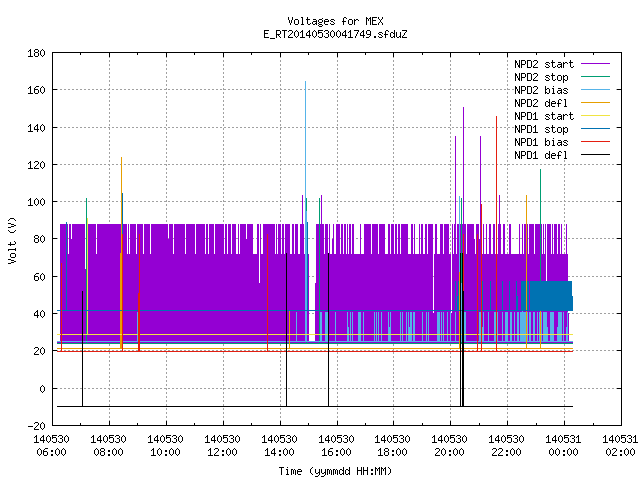This screenshot has width=640, height=480.
Task: Click the NPD2 stop green legend line
Action: coord(595,77)
